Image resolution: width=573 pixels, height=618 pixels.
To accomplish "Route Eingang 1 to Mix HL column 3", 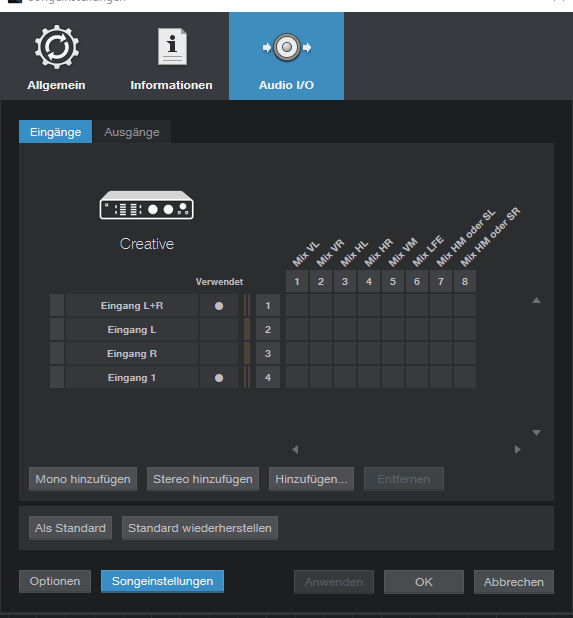I will coord(345,378).
